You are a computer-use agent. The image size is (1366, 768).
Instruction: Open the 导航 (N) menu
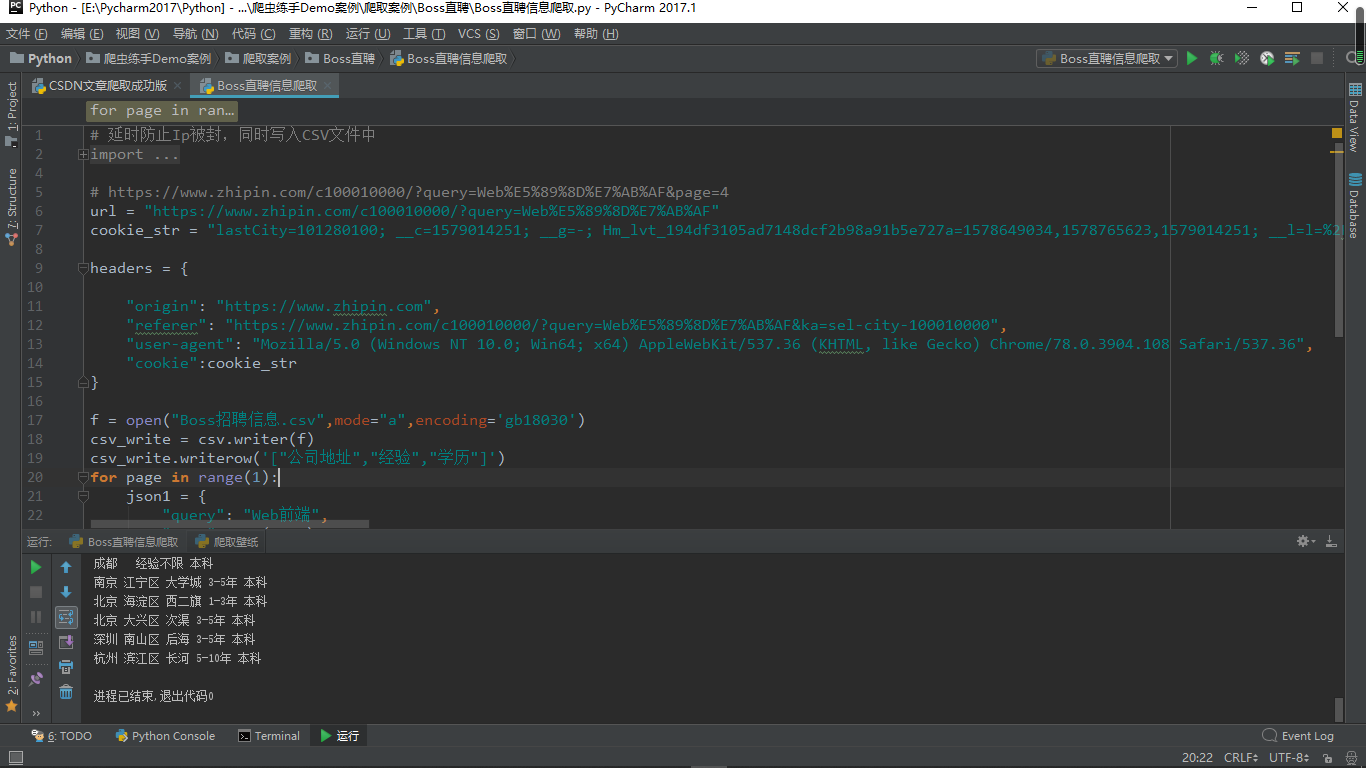click(x=194, y=34)
